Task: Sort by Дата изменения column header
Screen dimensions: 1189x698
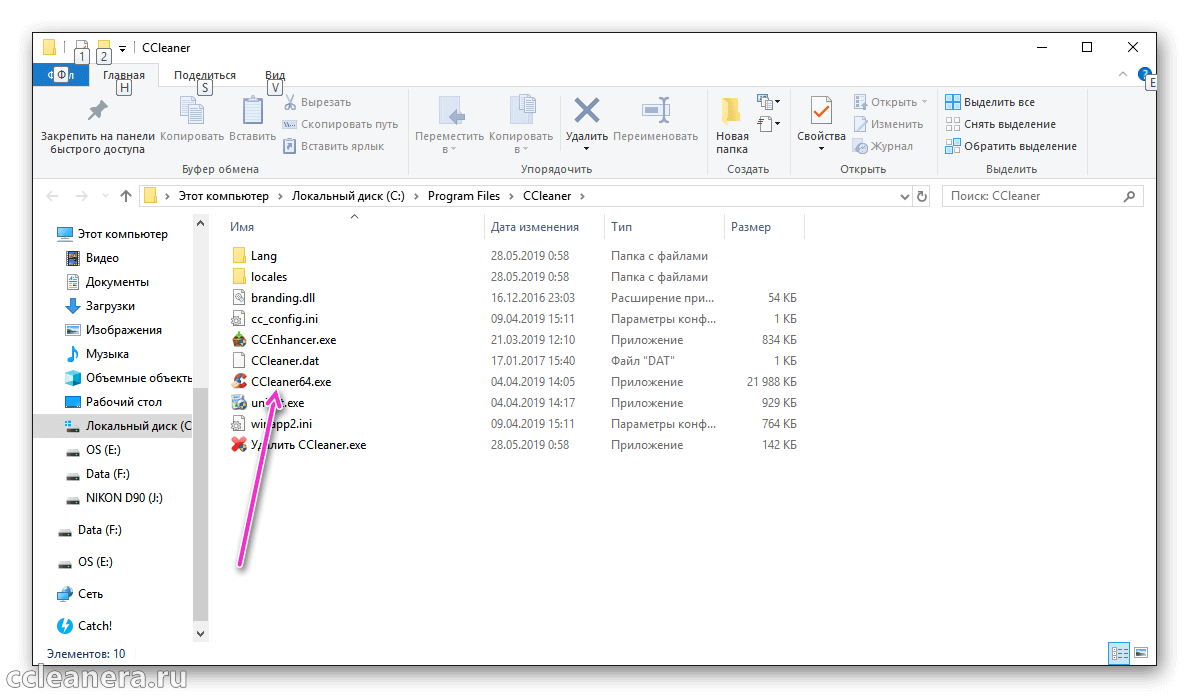Action: click(x=535, y=227)
